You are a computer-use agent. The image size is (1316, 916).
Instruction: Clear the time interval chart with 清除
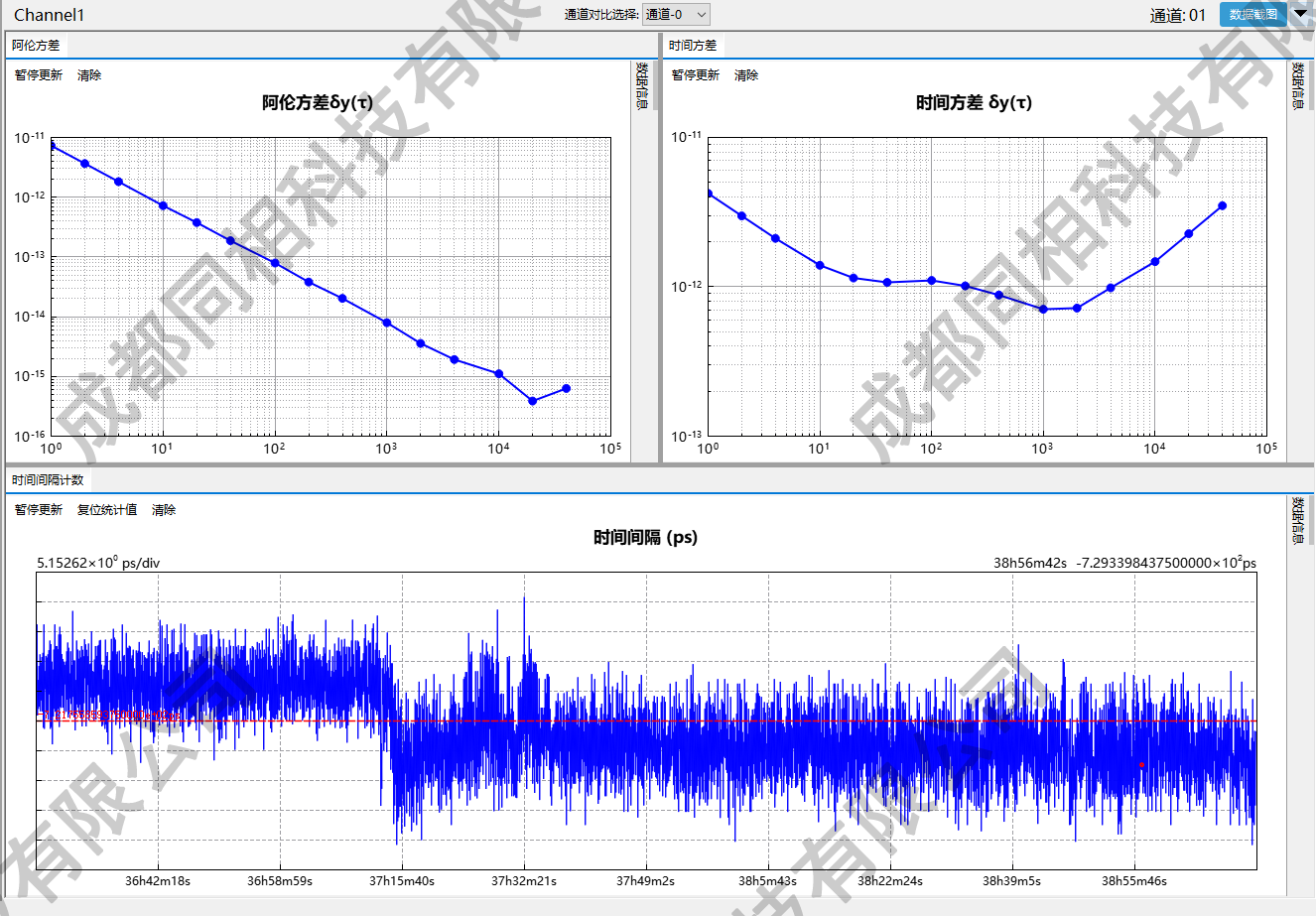tap(164, 510)
